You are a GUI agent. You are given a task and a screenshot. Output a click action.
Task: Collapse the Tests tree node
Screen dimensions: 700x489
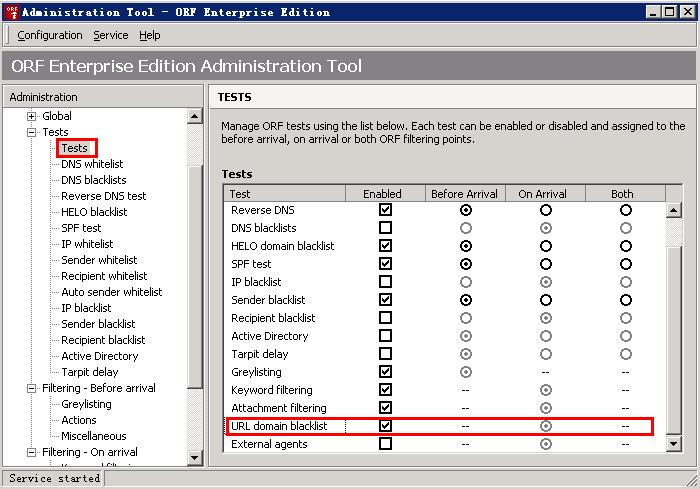pos(31,132)
